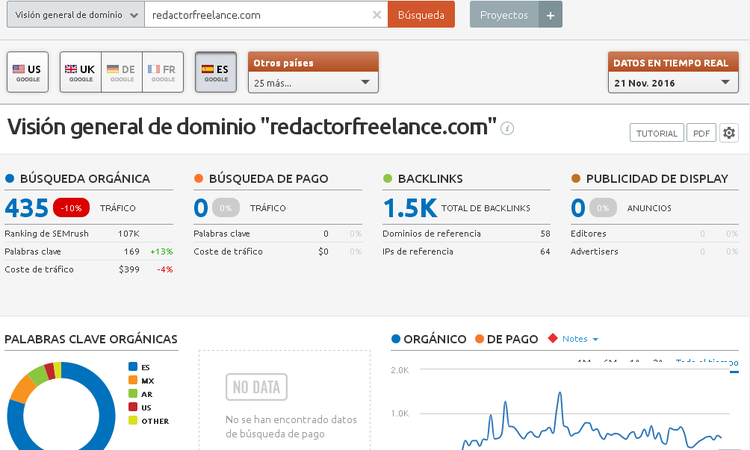Image resolution: width=750 pixels, height=450 pixels.
Task: Click PUBLICIDAD DE DISPLAY section heading
Action: (657, 179)
